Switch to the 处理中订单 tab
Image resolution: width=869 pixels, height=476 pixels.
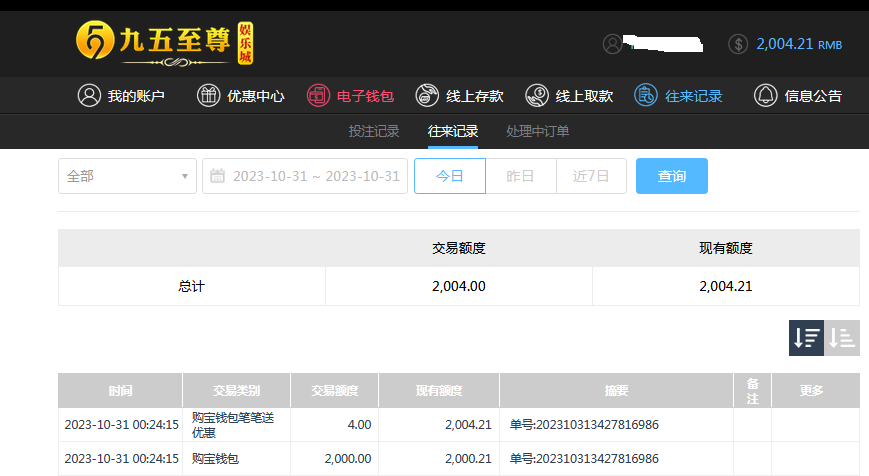[538, 131]
